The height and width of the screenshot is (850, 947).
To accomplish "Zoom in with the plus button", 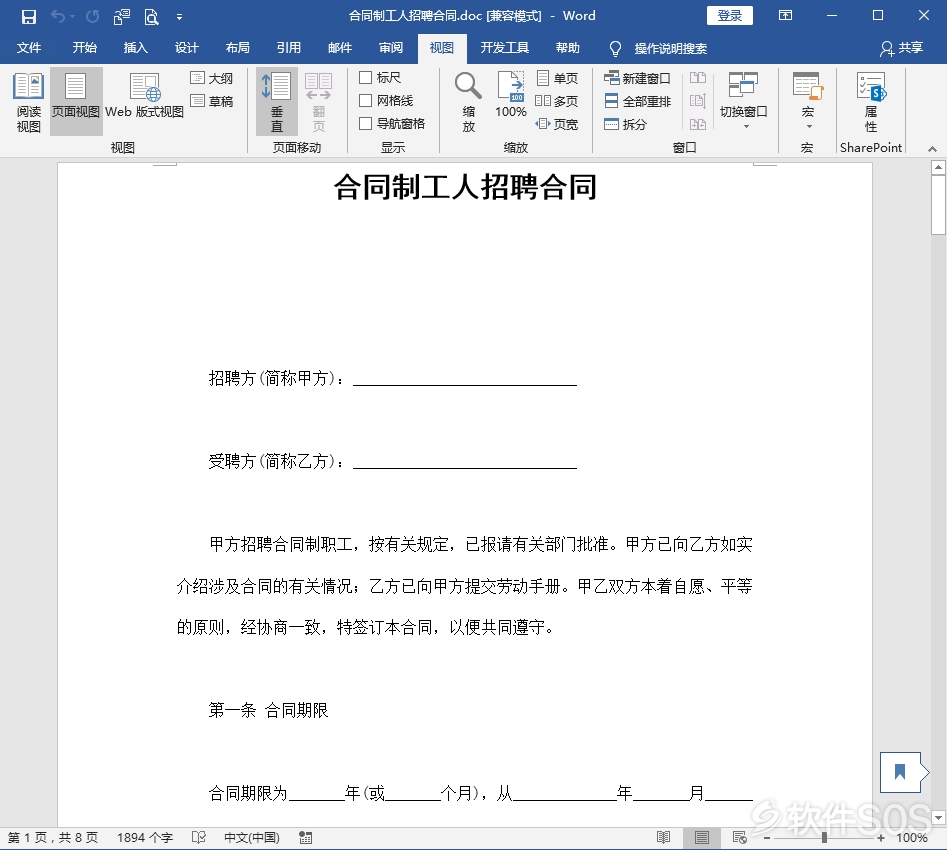I will tap(881, 837).
